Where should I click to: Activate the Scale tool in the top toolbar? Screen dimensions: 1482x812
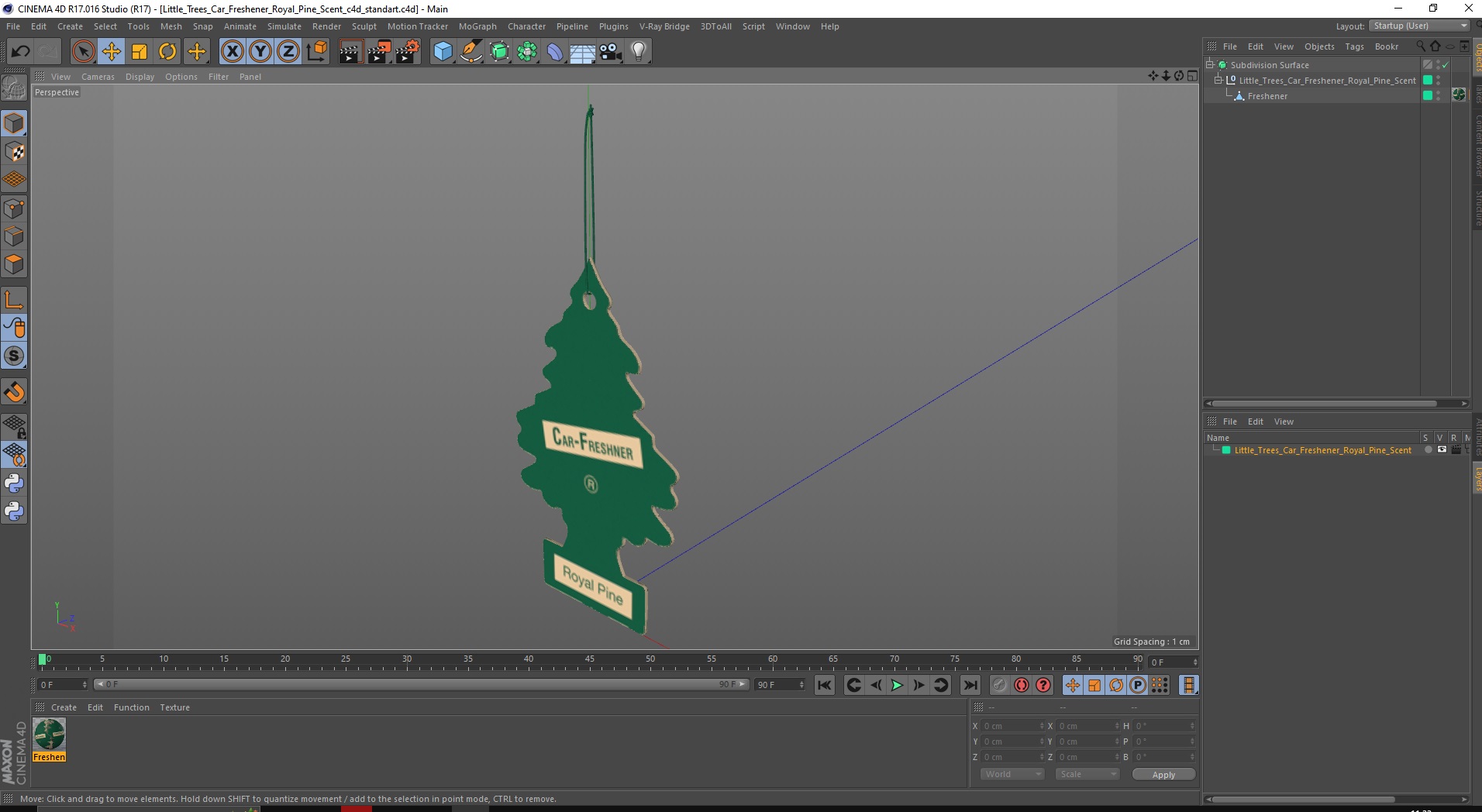[140, 52]
